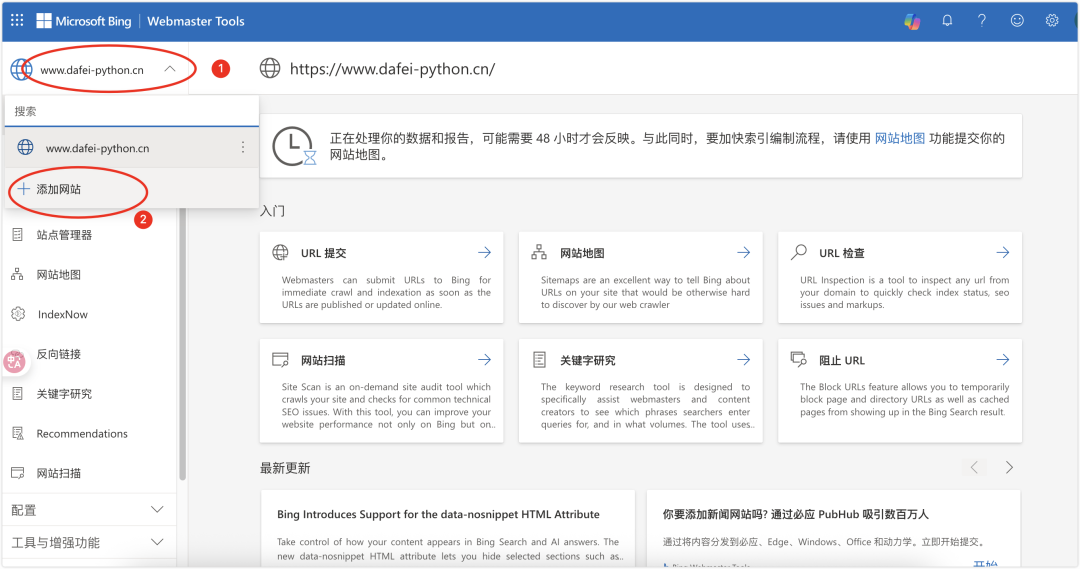Open the 网站地图 card arrow
1080x569 pixels.
tap(744, 253)
